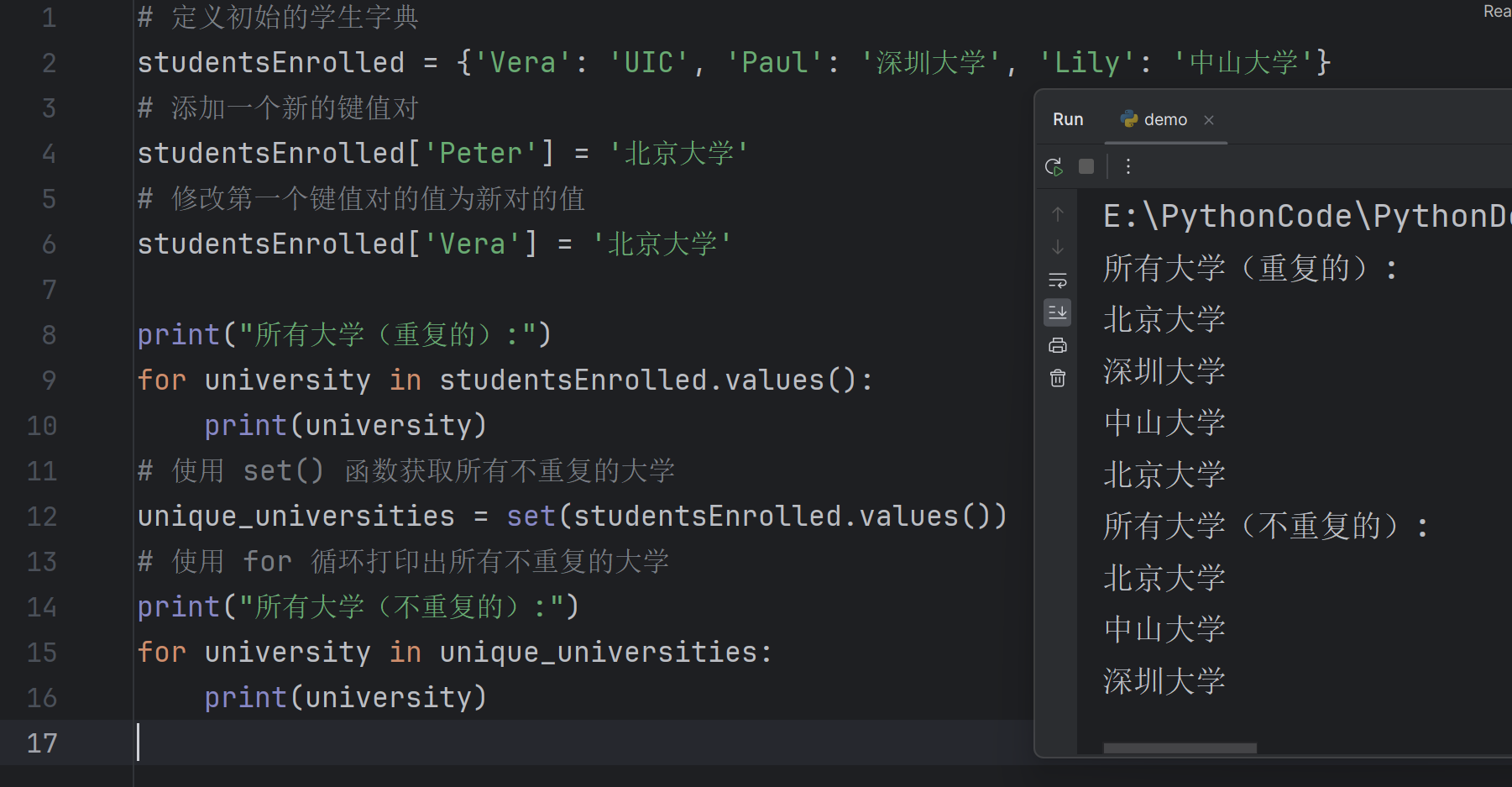Place cursor on empty line 17
Image resolution: width=1512 pixels, height=787 pixels.
[579, 742]
